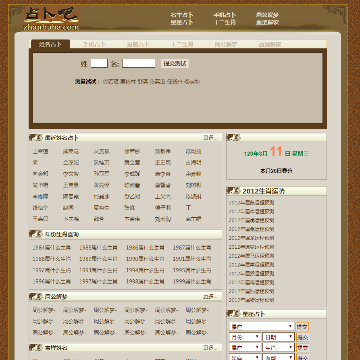Screen dimensions: 360x360
Task: Open the 日期 day dropdown
Action: click(x=278, y=337)
